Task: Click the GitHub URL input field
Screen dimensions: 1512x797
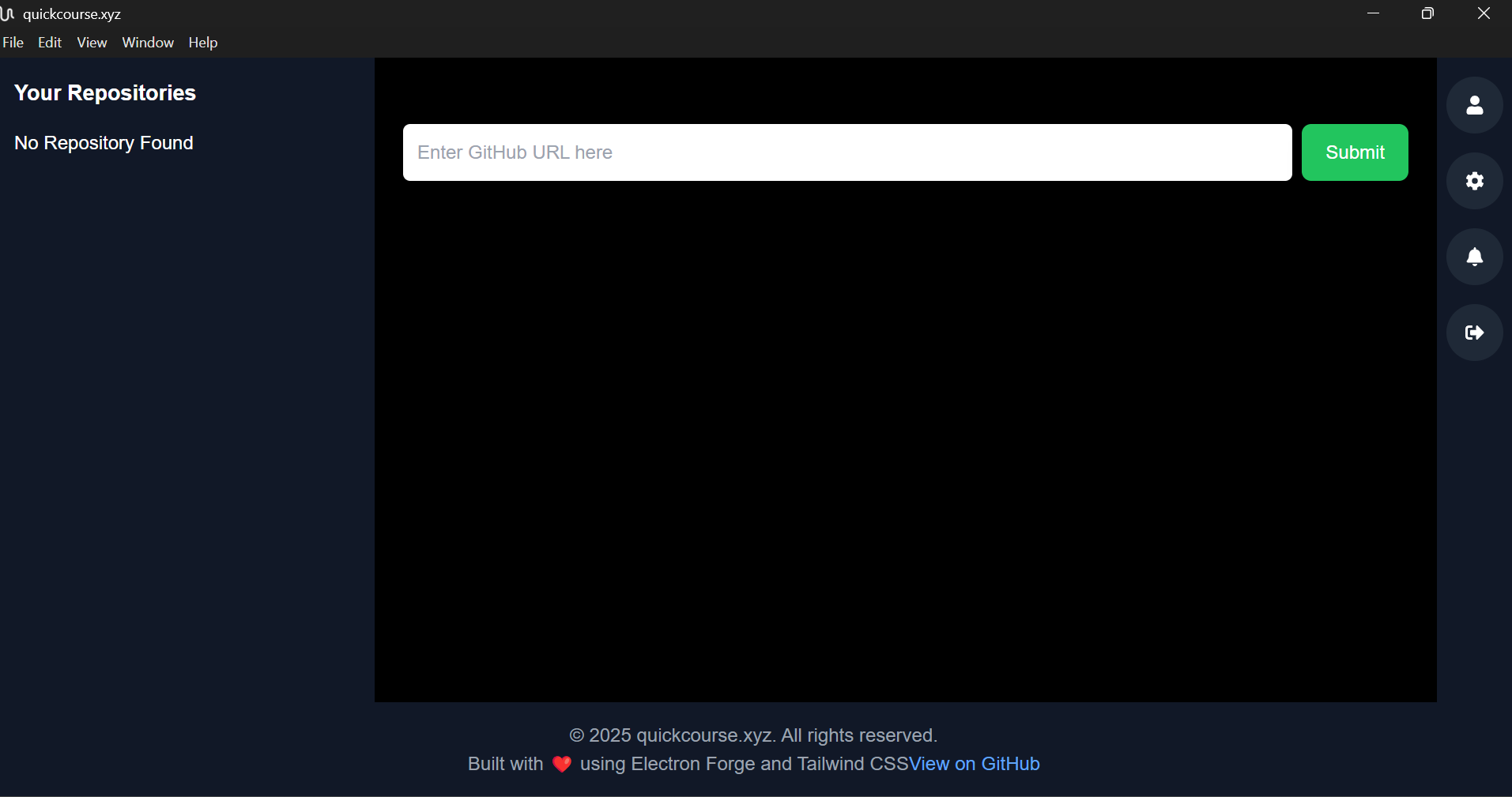Action: tap(846, 152)
